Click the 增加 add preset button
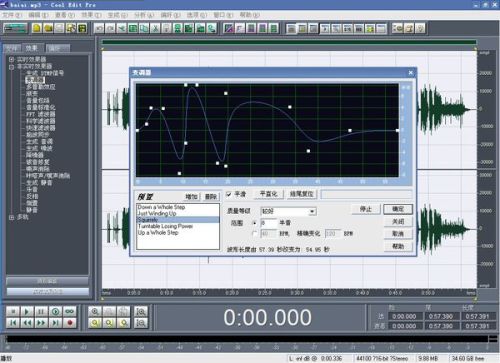Screen dimensions: 500x363 [x=191, y=197]
